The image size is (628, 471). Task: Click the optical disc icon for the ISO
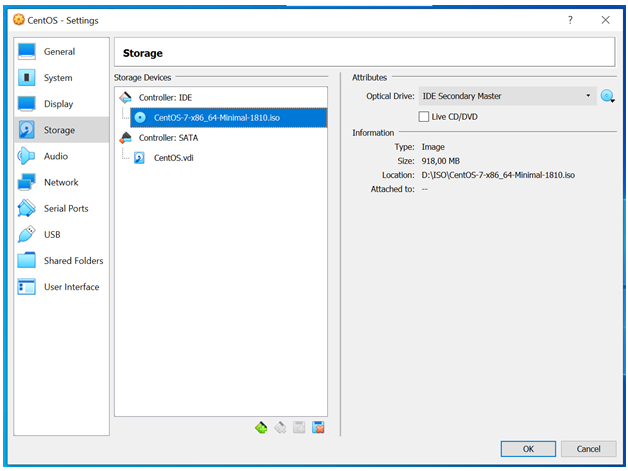140,117
